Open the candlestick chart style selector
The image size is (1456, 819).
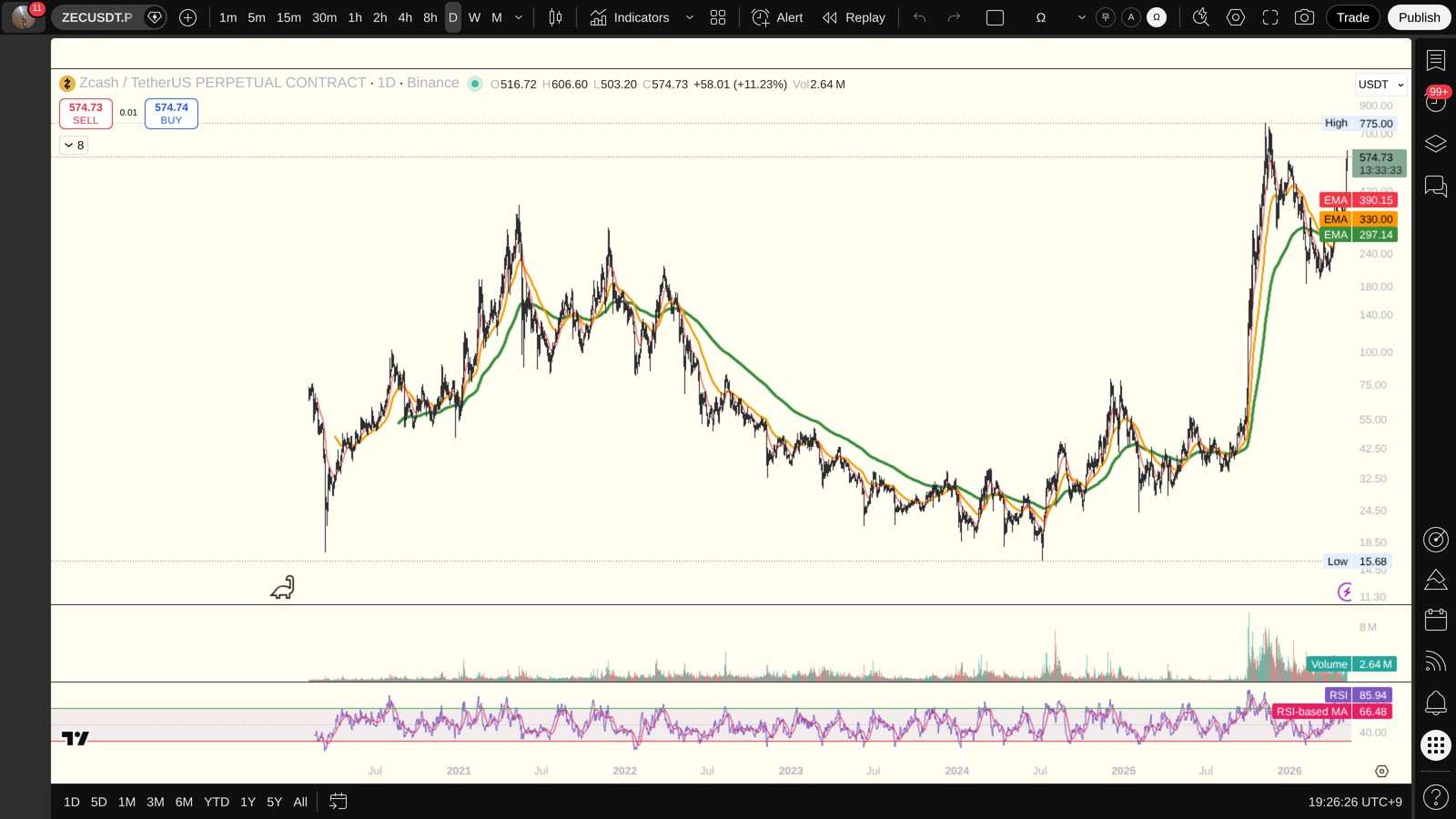(555, 17)
